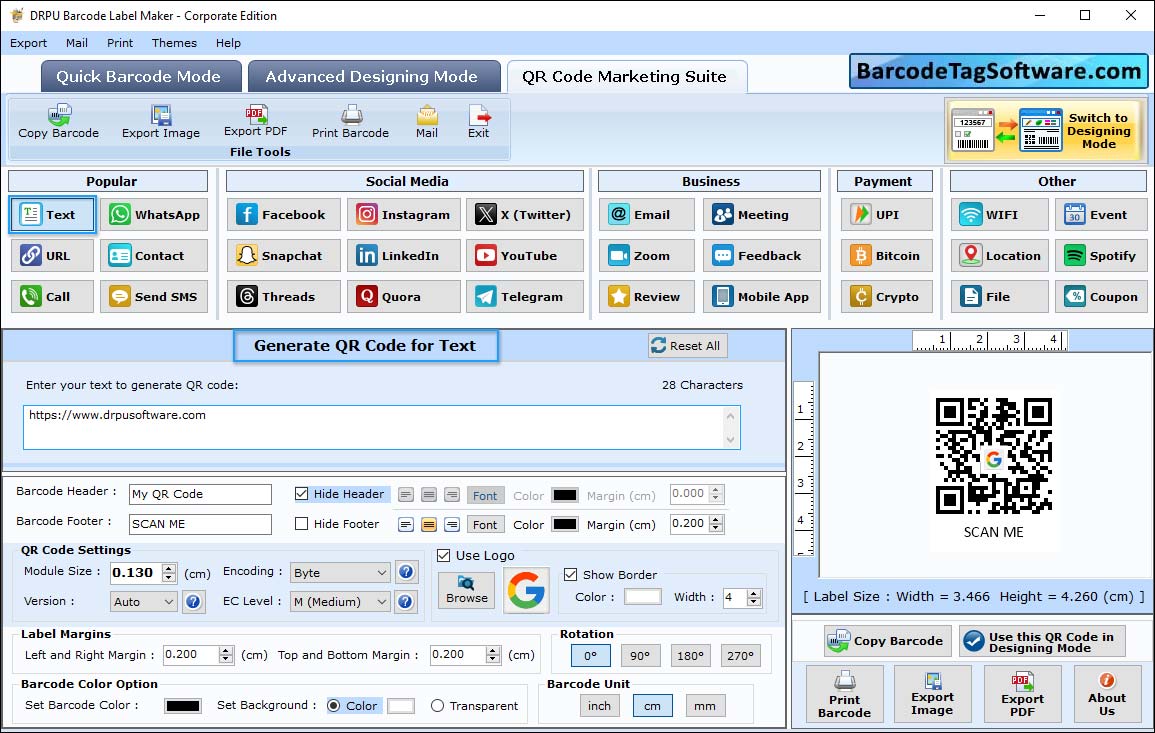Open footer Font settings
Viewport: 1155px width, 733px height.
coord(485,525)
